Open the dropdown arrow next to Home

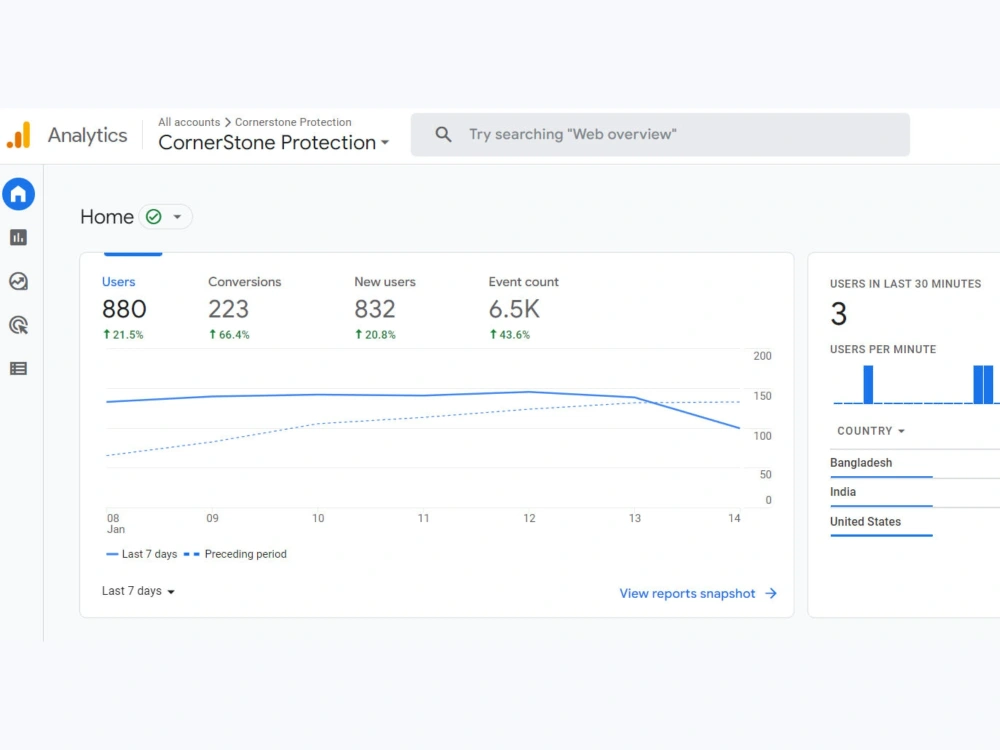coord(177,217)
